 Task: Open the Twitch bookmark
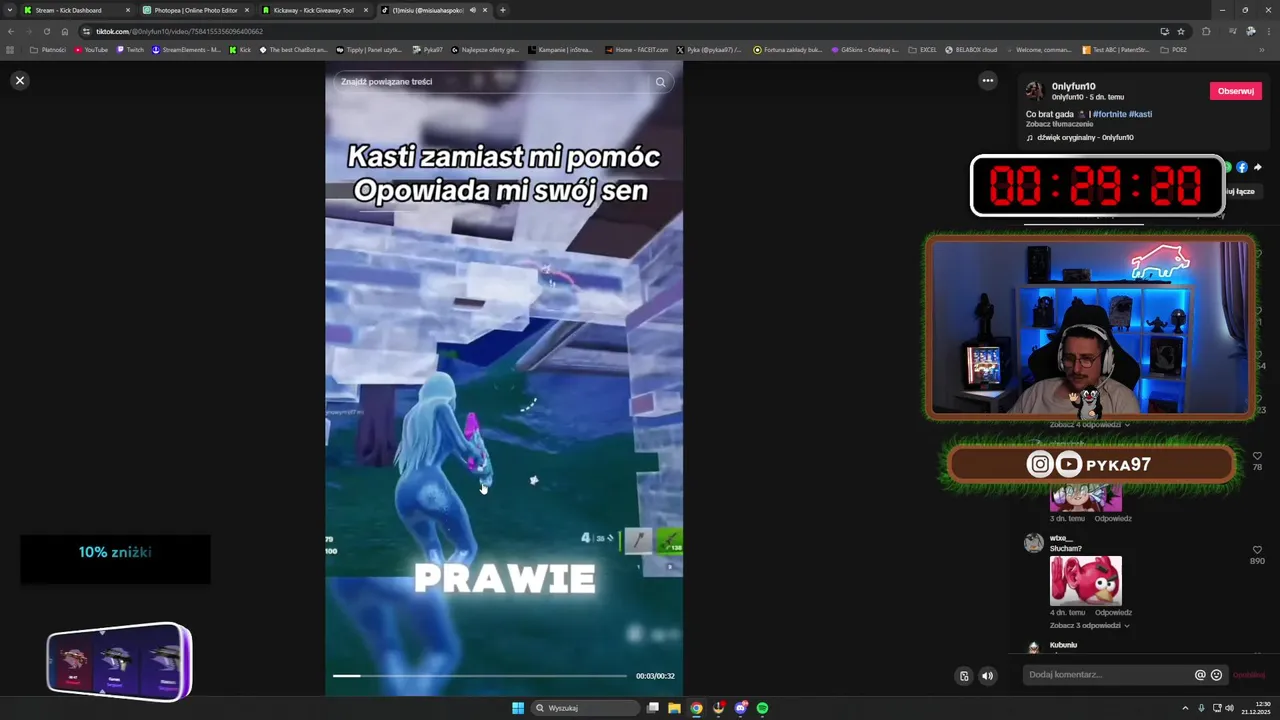tap(130, 49)
